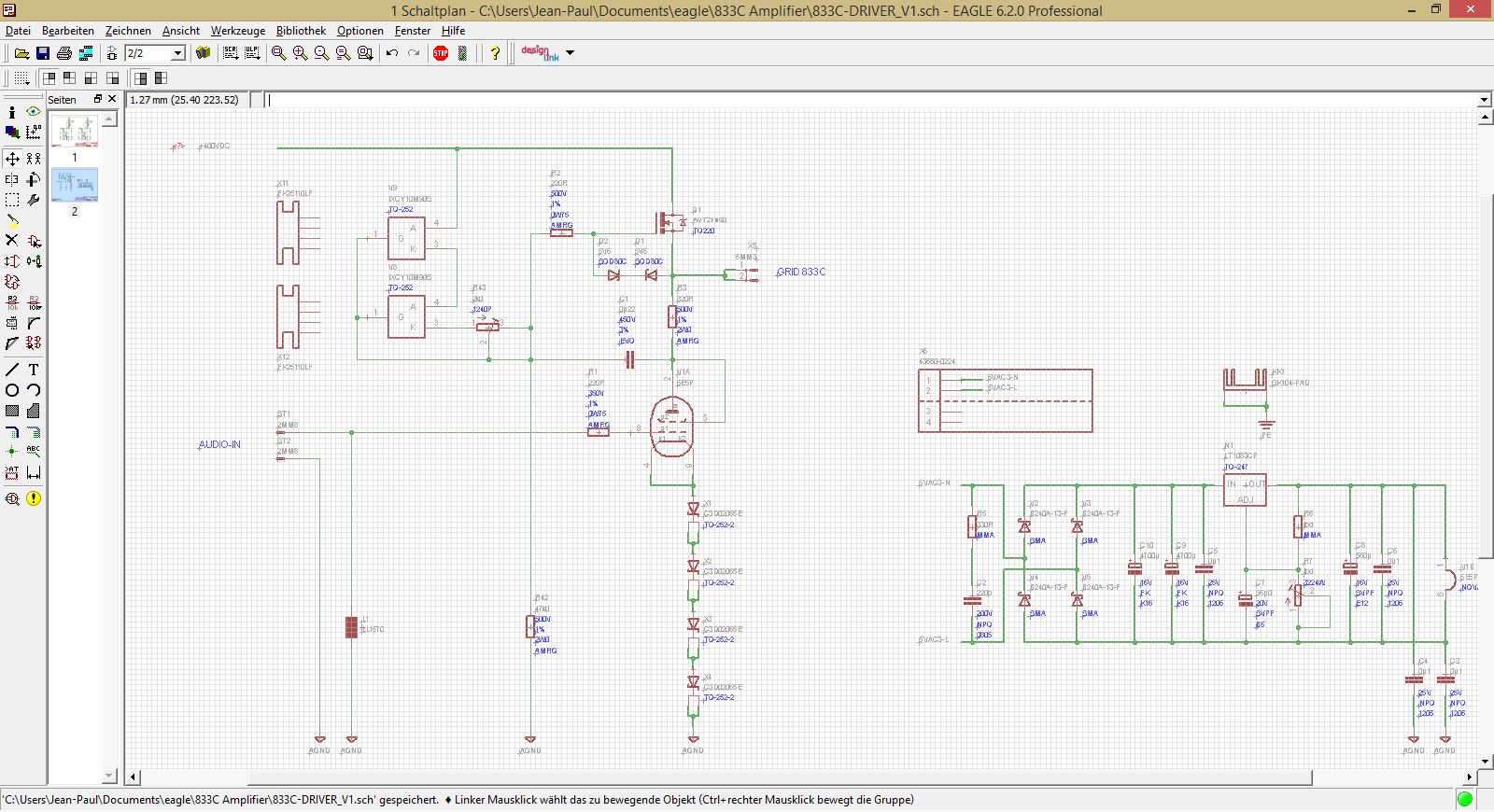1494x812 pixels.
Task: Open the Bearbeiten menu
Action: click(68, 31)
